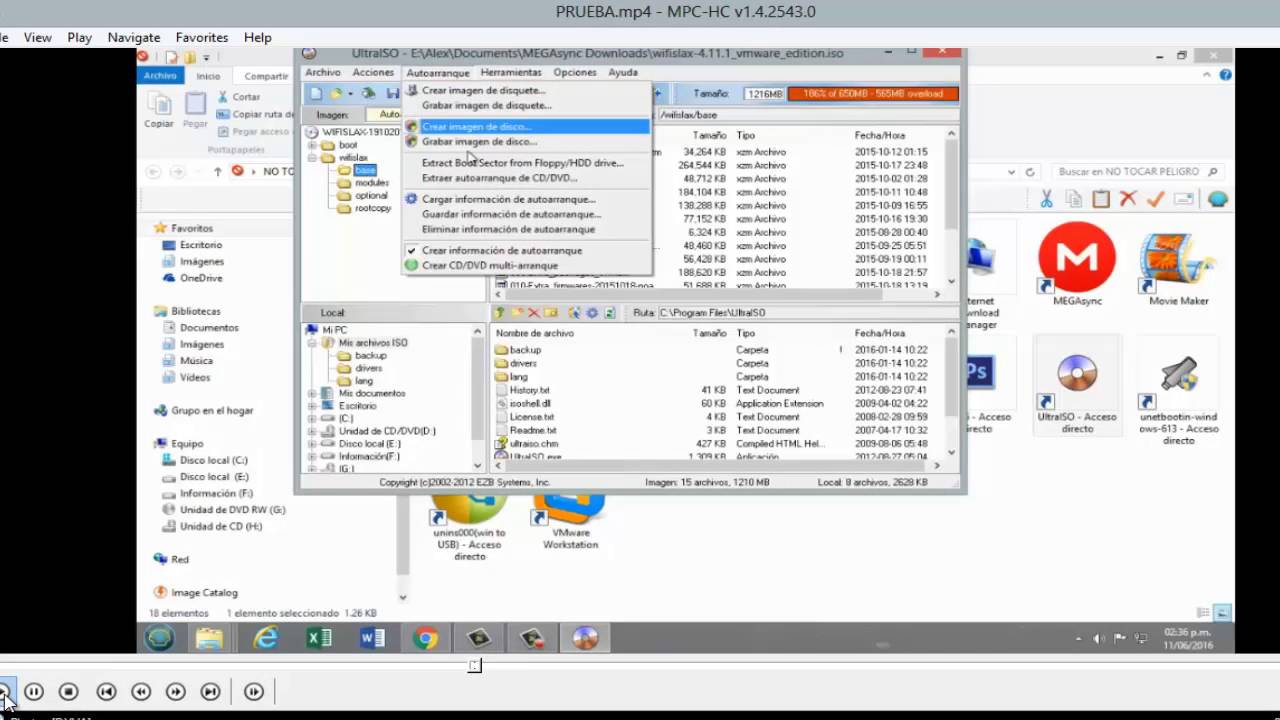Open MPC-HC View menu
This screenshot has height=720, width=1280.
tap(38, 37)
